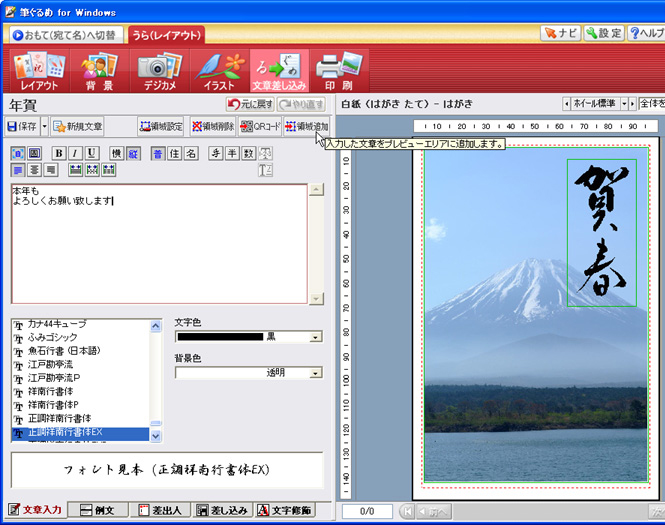Click the 領域削除 (Delete region) button
The image size is (665, 525).
pos(212,127)
